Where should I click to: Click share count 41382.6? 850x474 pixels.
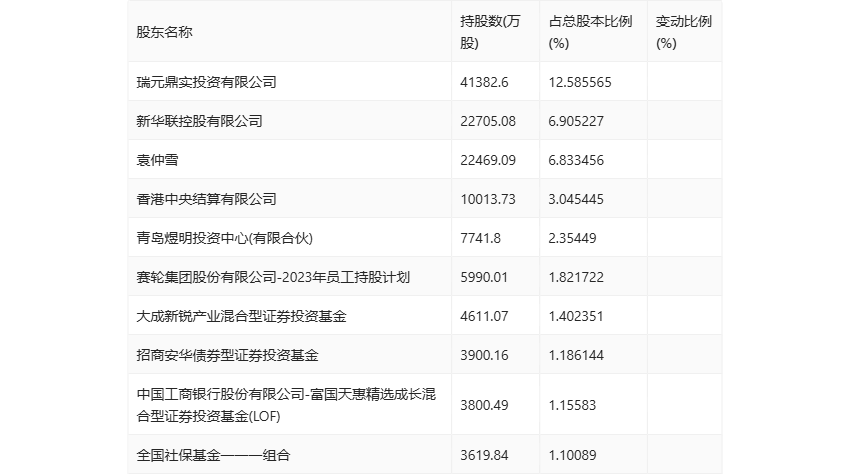(x=484, y=82)
